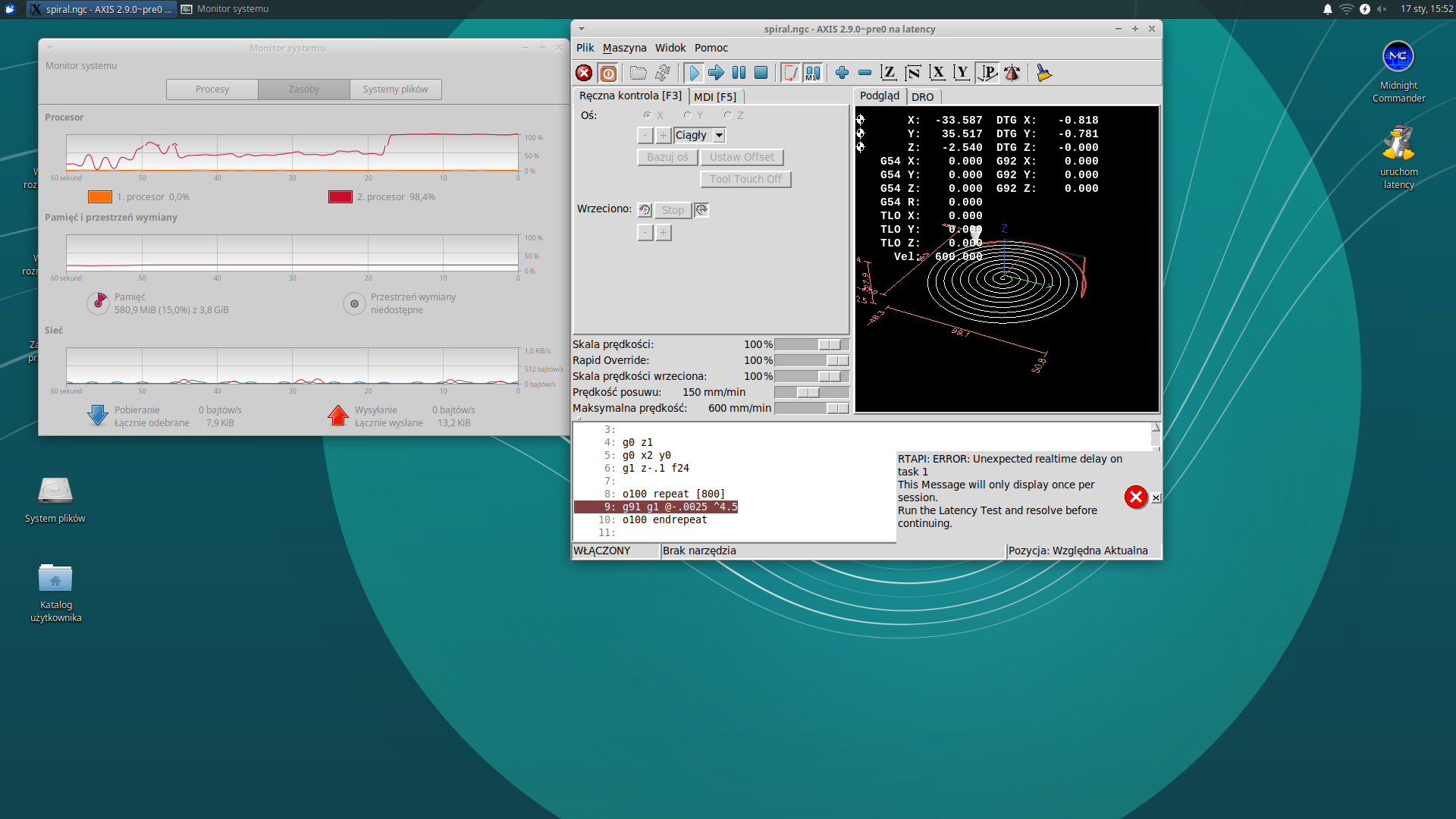Viewport: 1456px width, 819px height.
Task: Reload the current file with green arrows
Action: point(663,73)
